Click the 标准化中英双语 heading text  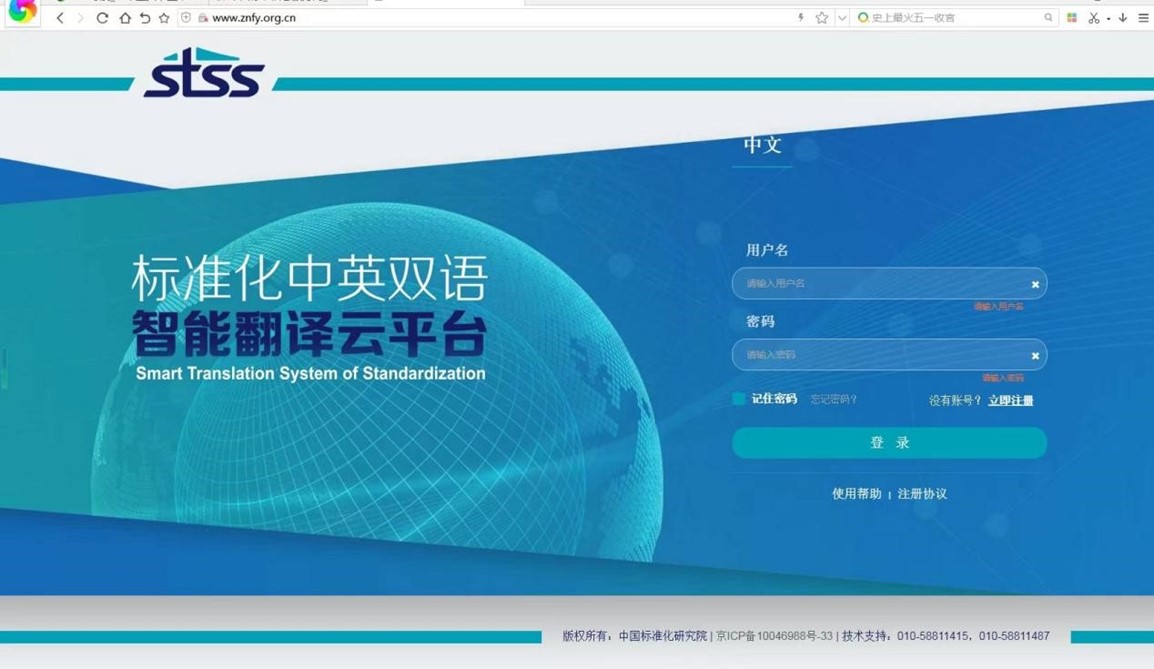tap(310, 278)
